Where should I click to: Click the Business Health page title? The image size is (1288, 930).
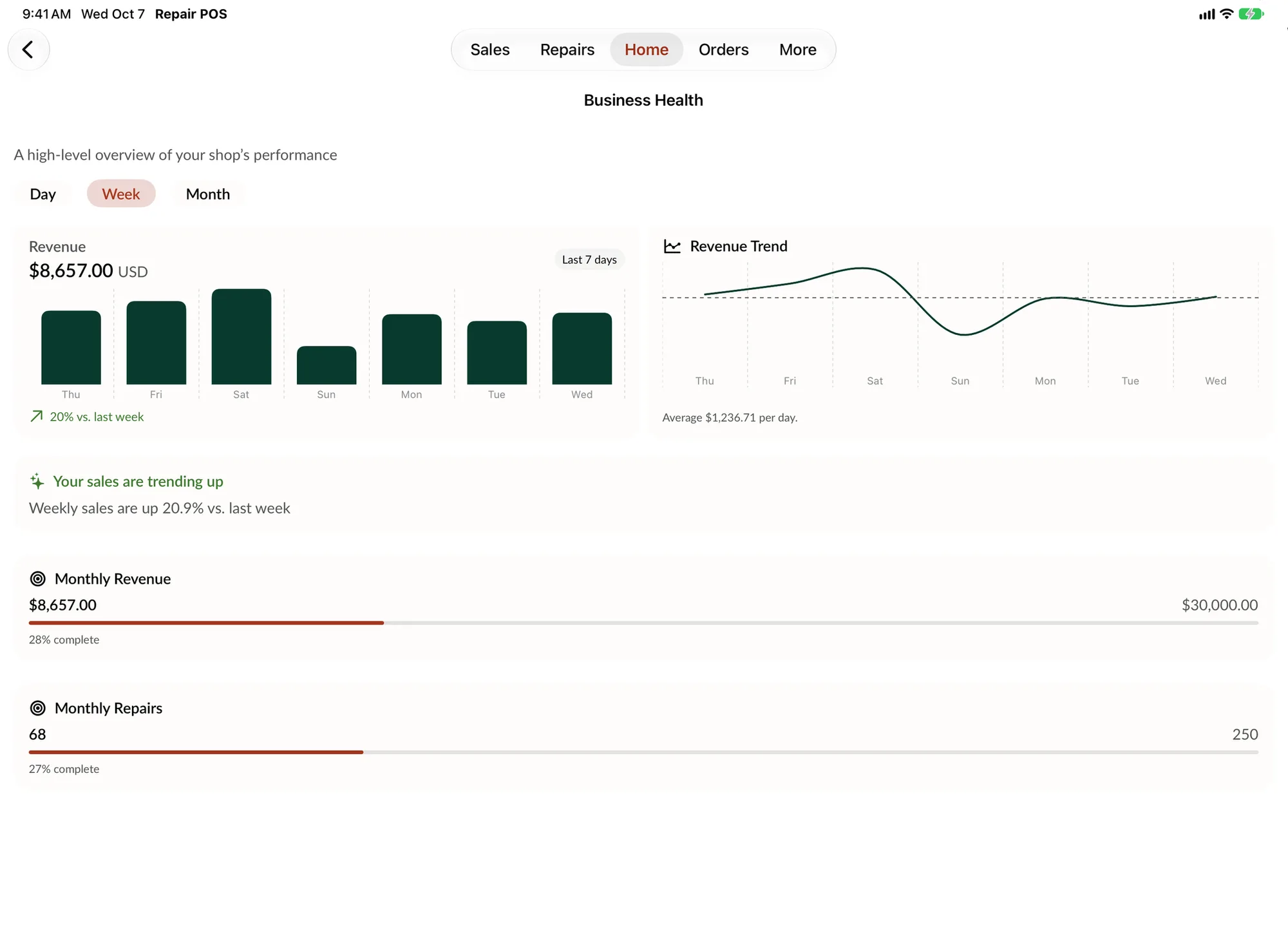643,100
